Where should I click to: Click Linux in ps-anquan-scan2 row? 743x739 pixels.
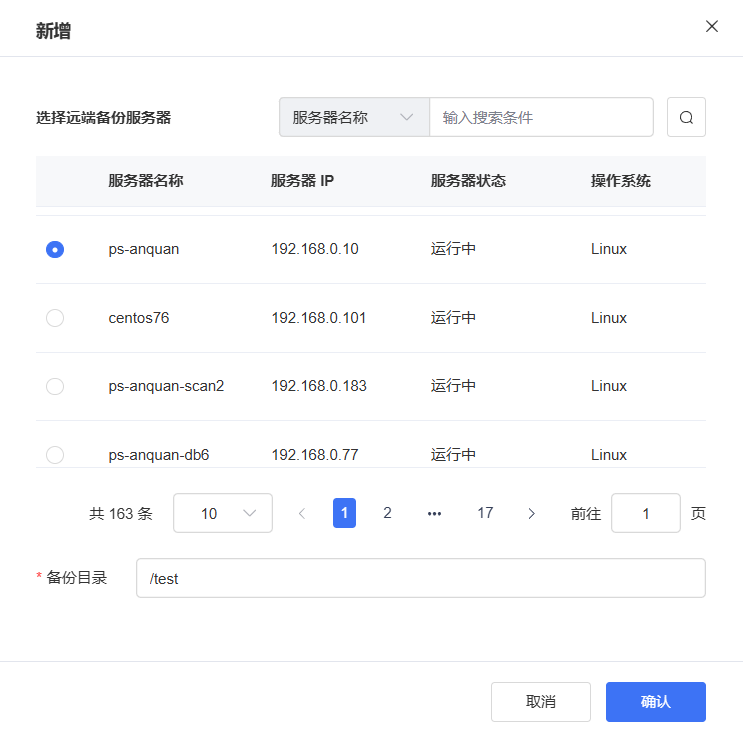point(609,386)
